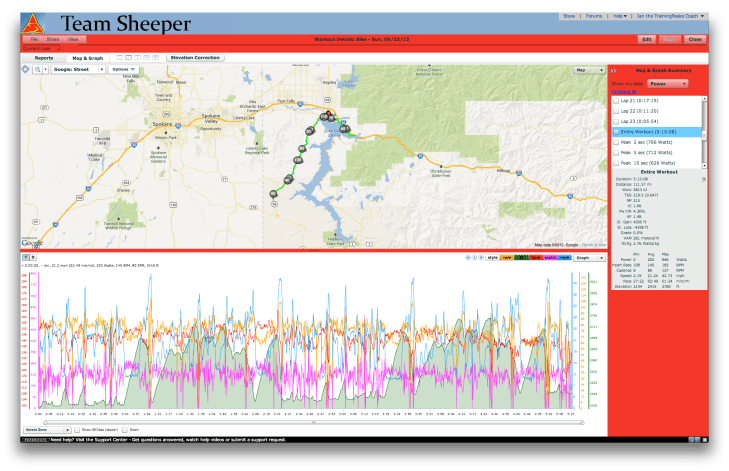Click the Edit button

click(647, 38)
